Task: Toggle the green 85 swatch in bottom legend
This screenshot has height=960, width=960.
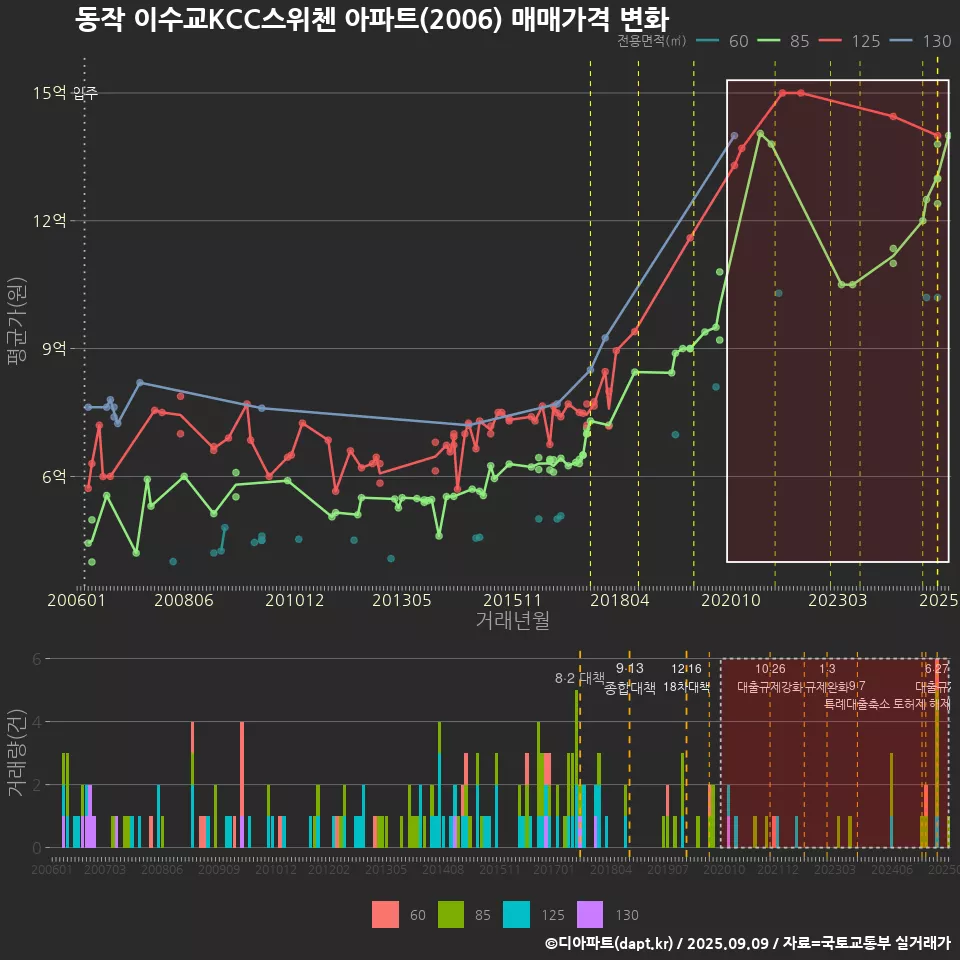Action: [x=453, y=914]
